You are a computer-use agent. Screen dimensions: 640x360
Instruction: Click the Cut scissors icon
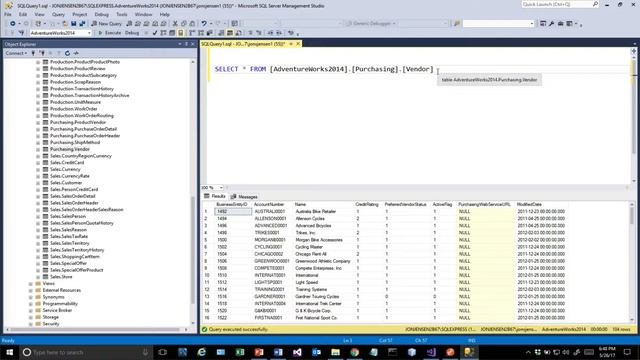pyautogui.click(x=175, y=24)
